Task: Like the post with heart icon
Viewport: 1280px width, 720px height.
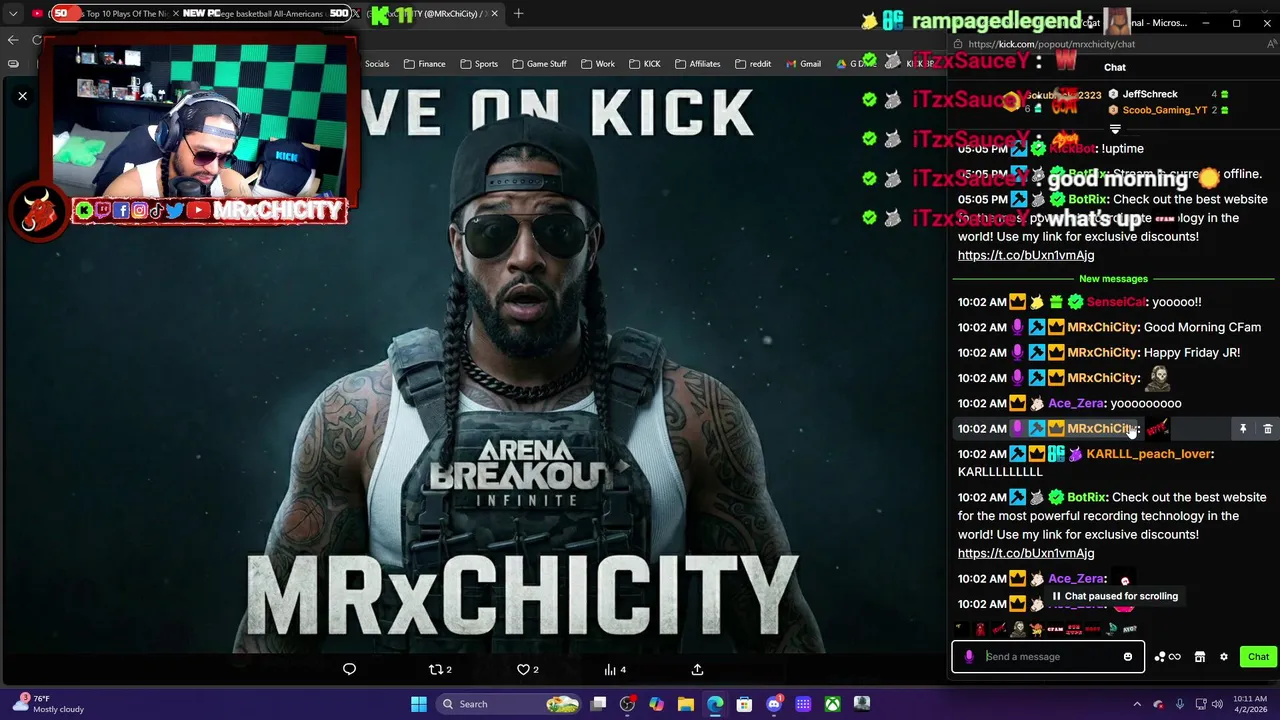Action: point(527,669)
